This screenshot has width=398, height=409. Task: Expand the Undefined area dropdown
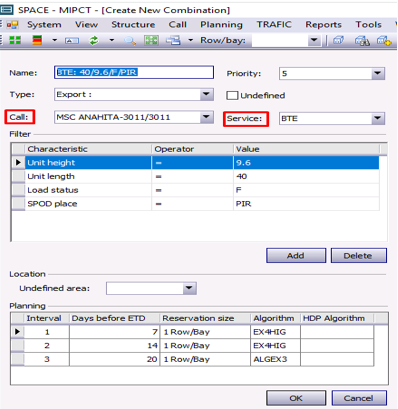[x=189, y=288]
